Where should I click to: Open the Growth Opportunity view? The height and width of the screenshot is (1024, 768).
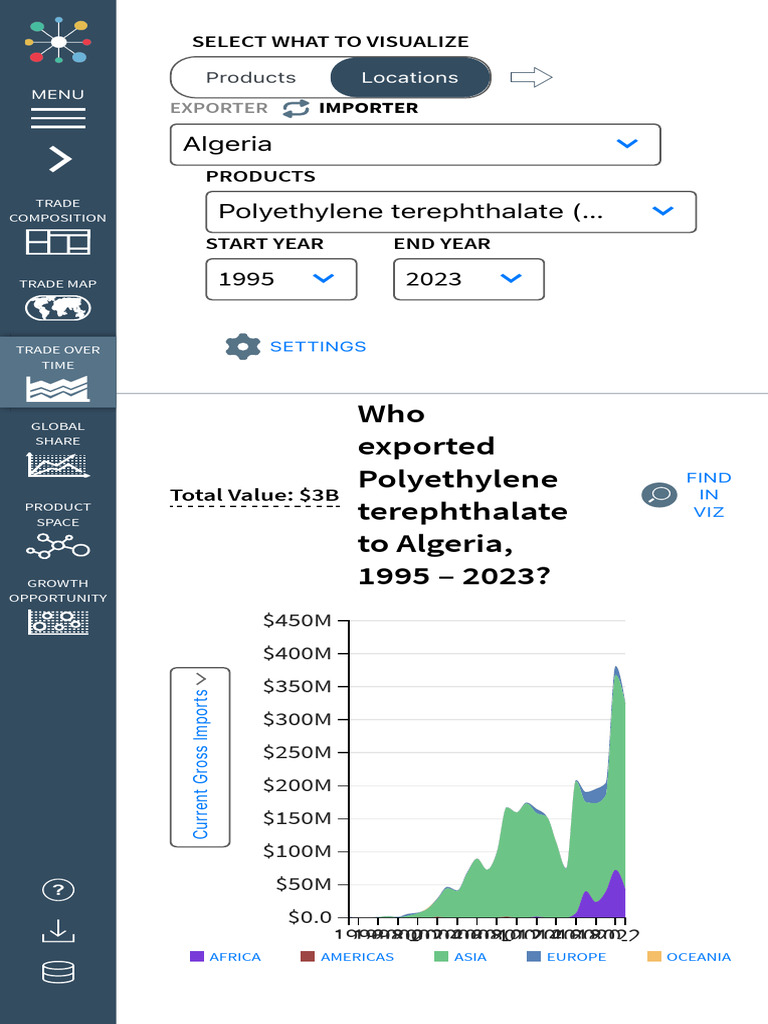58,607
